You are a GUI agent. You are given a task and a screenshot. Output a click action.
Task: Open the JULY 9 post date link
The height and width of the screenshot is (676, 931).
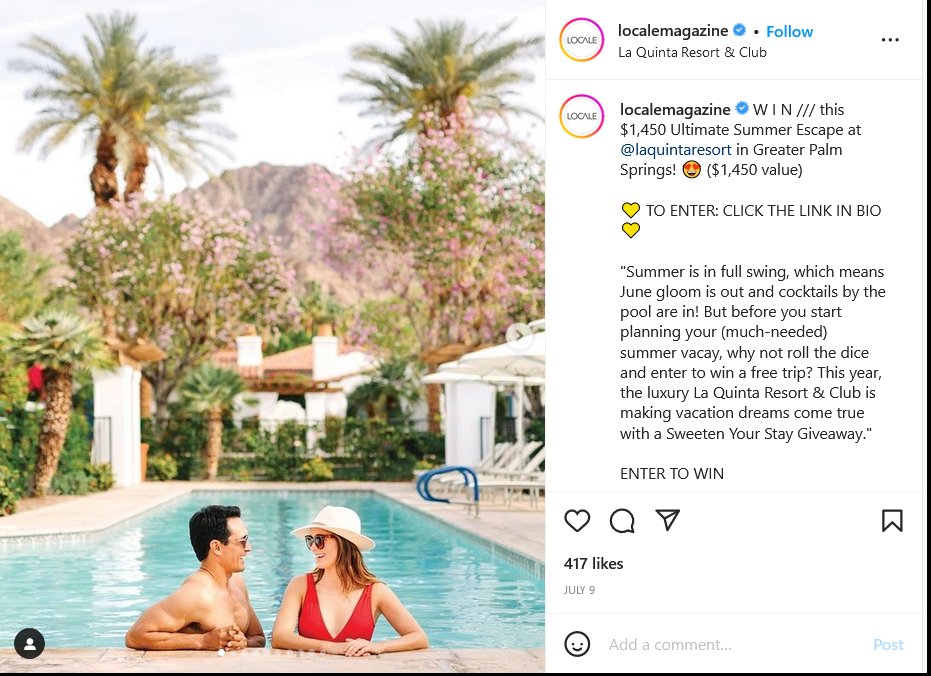(x=579, y=590)
